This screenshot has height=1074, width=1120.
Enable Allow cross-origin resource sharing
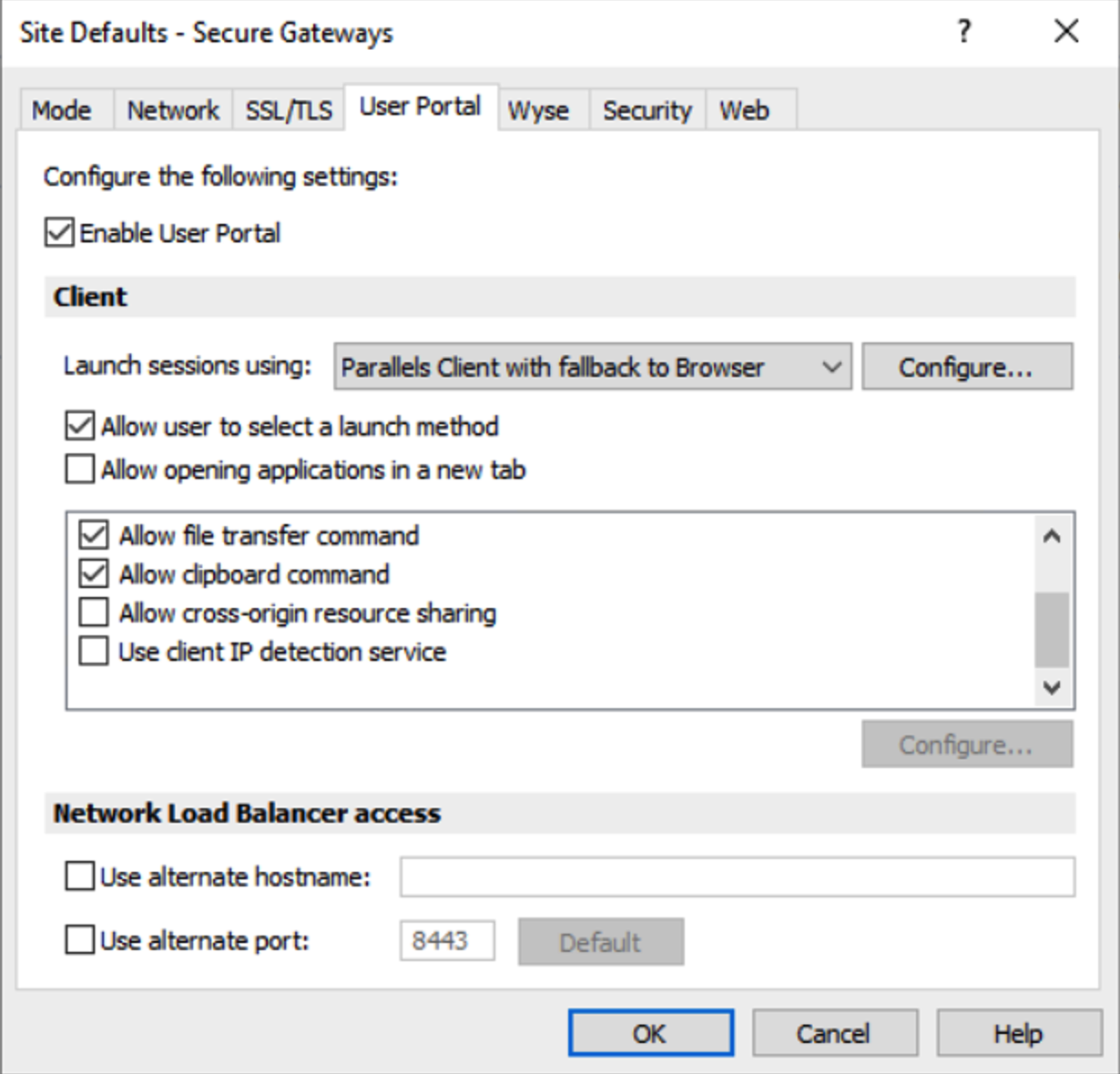point(94,613)
